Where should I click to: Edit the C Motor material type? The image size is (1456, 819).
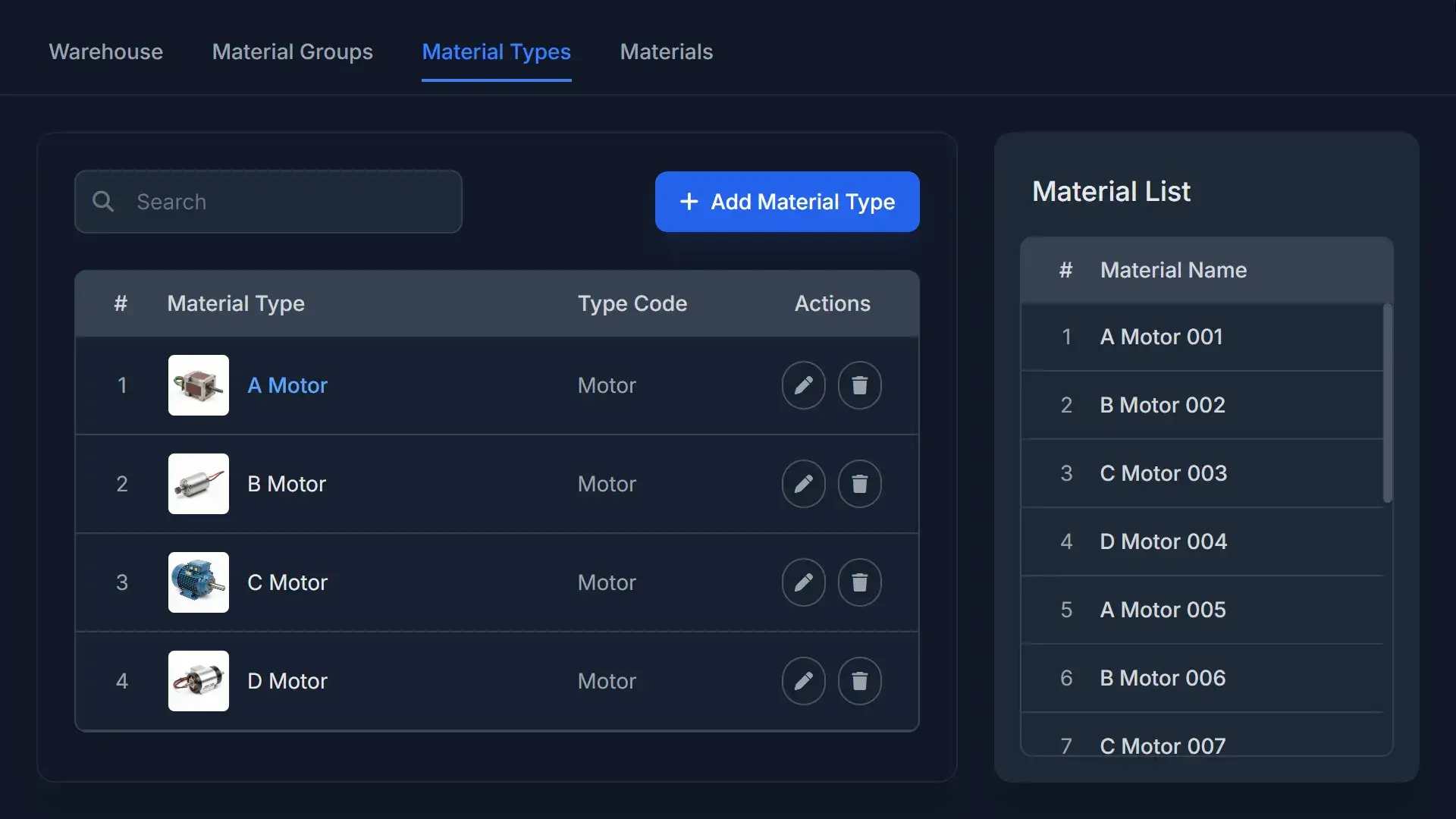(803, 582)
